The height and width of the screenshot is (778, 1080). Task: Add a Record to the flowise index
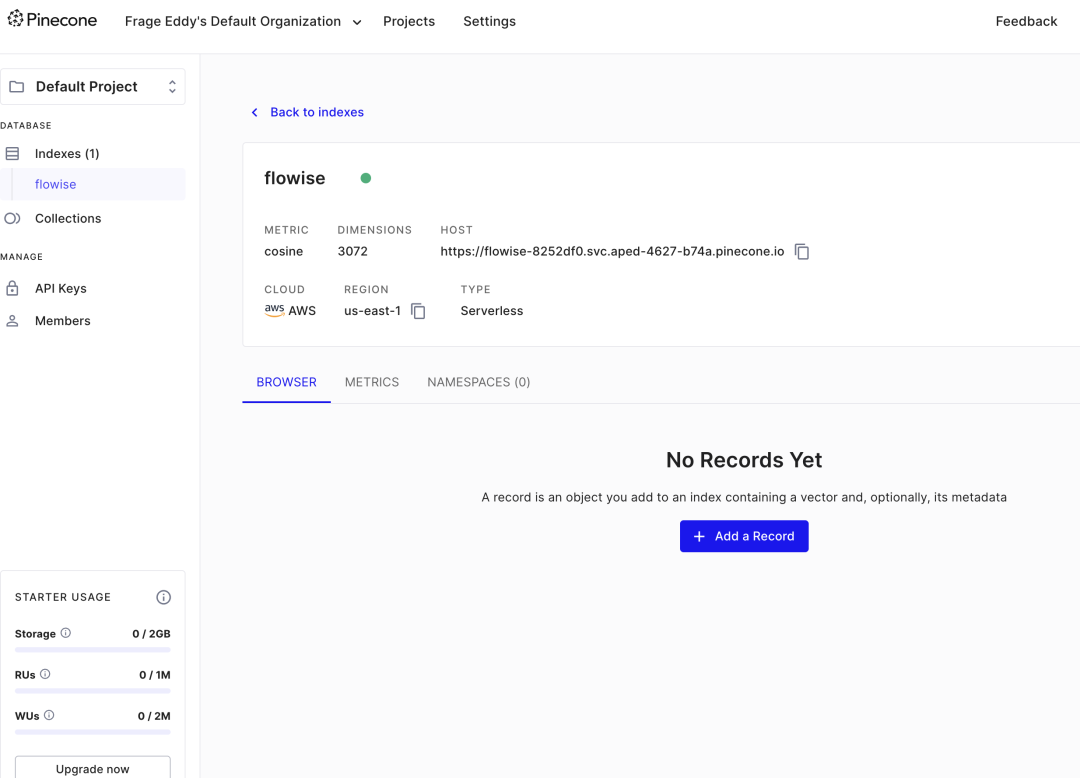(744, 536)
